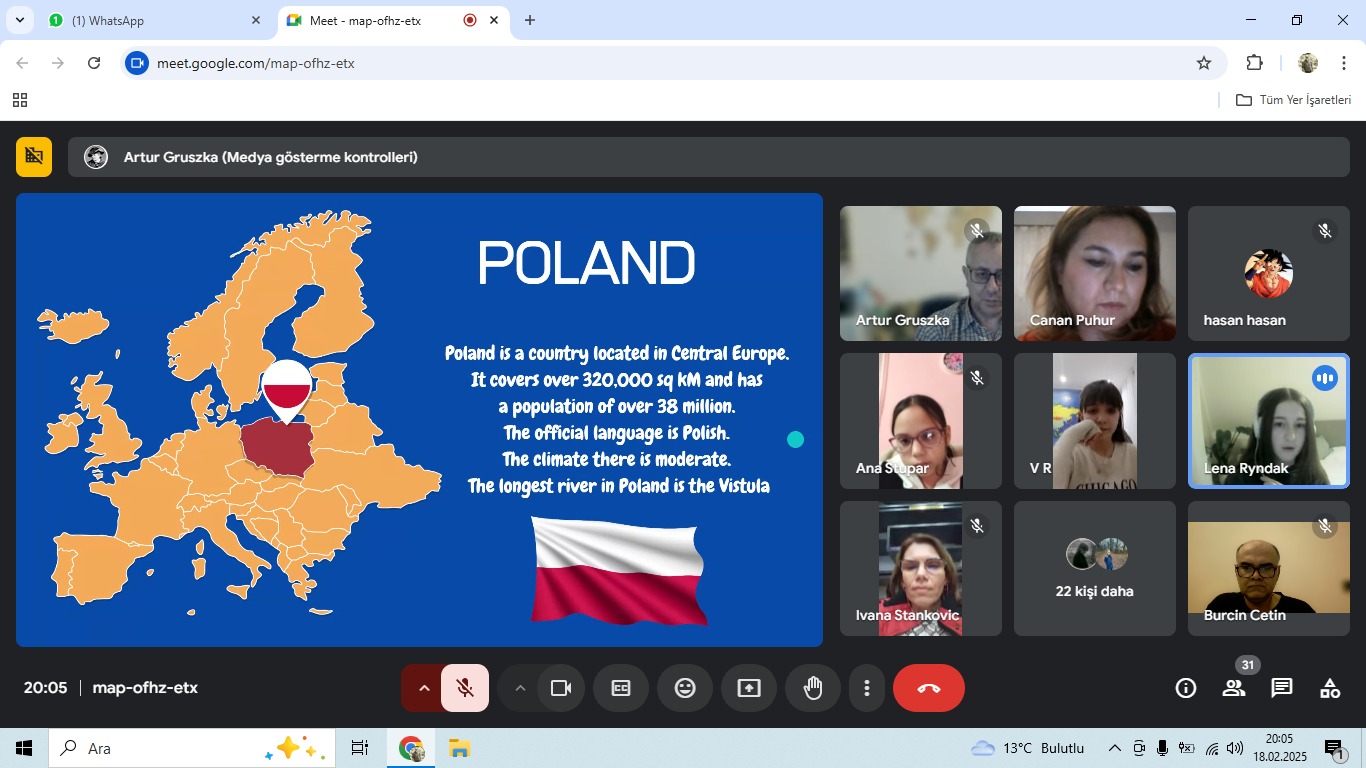Click the 22 kişi daha participants tile
Image resolution: width=1366 pixels, height=768 pixels.
1094,568
